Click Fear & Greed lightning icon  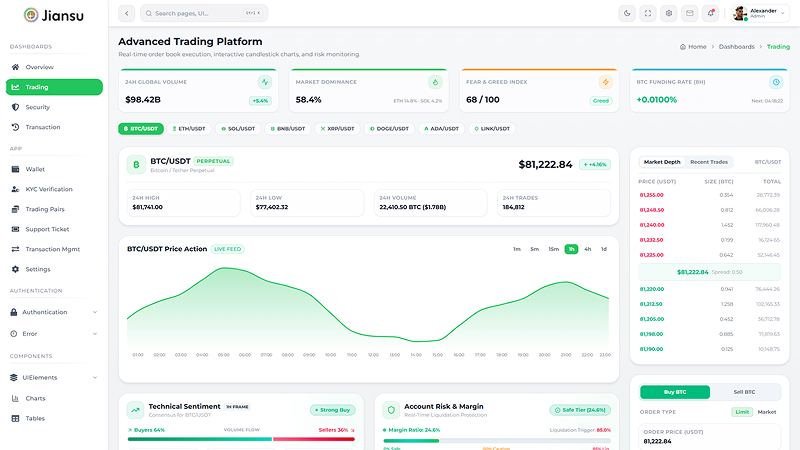605,82
